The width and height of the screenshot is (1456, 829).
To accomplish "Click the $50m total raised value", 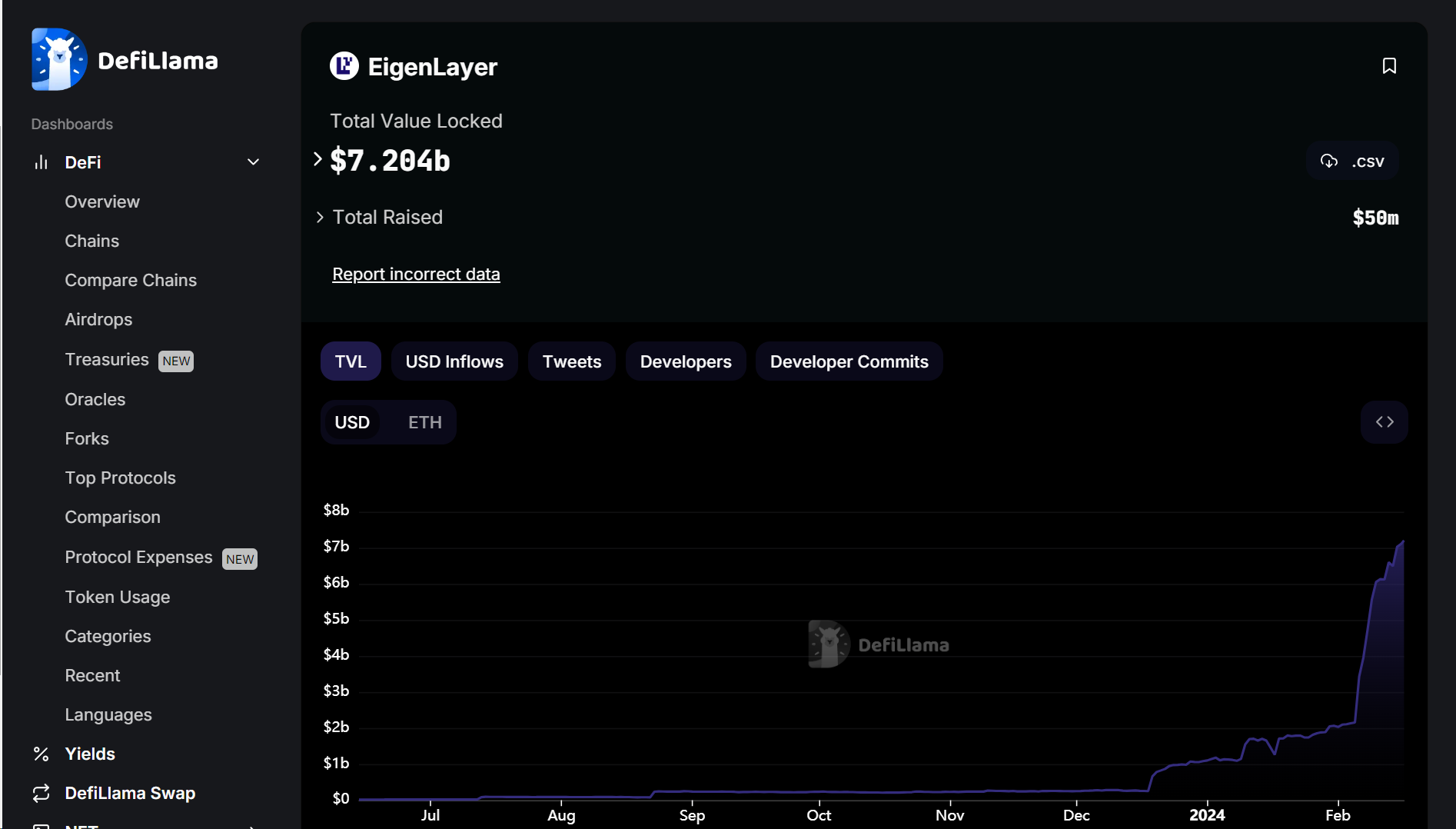I will [1375, 218].
